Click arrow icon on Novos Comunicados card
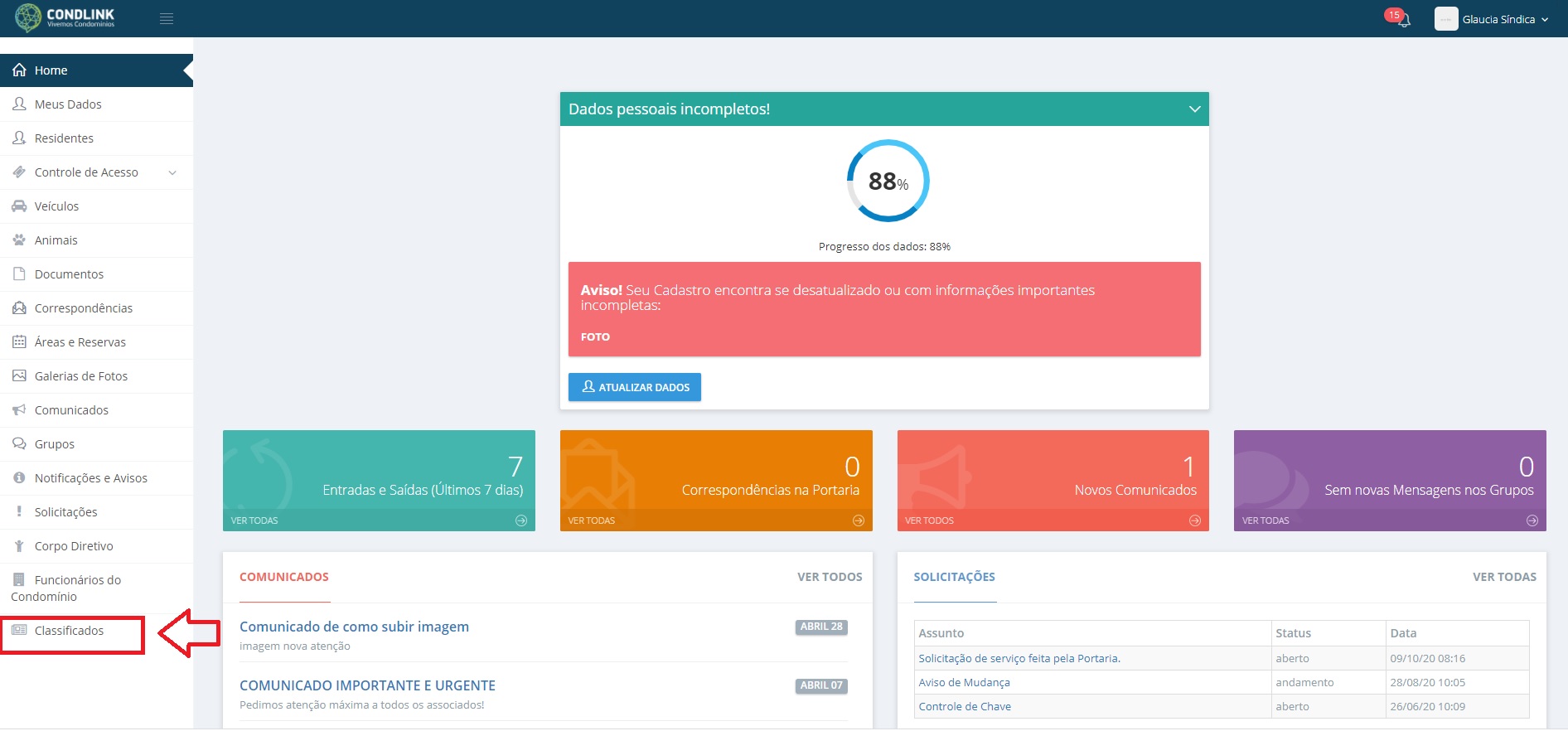 tap(1195, 520)
